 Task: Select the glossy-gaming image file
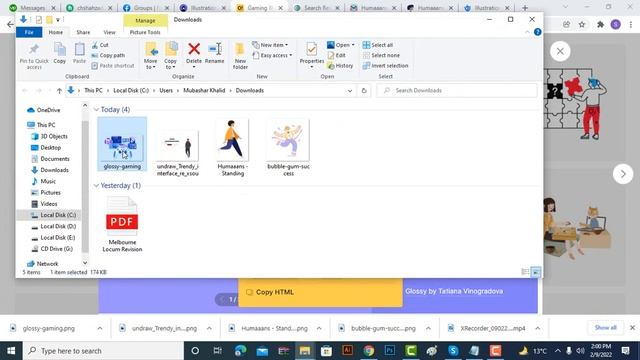click(x=122, y=144)
